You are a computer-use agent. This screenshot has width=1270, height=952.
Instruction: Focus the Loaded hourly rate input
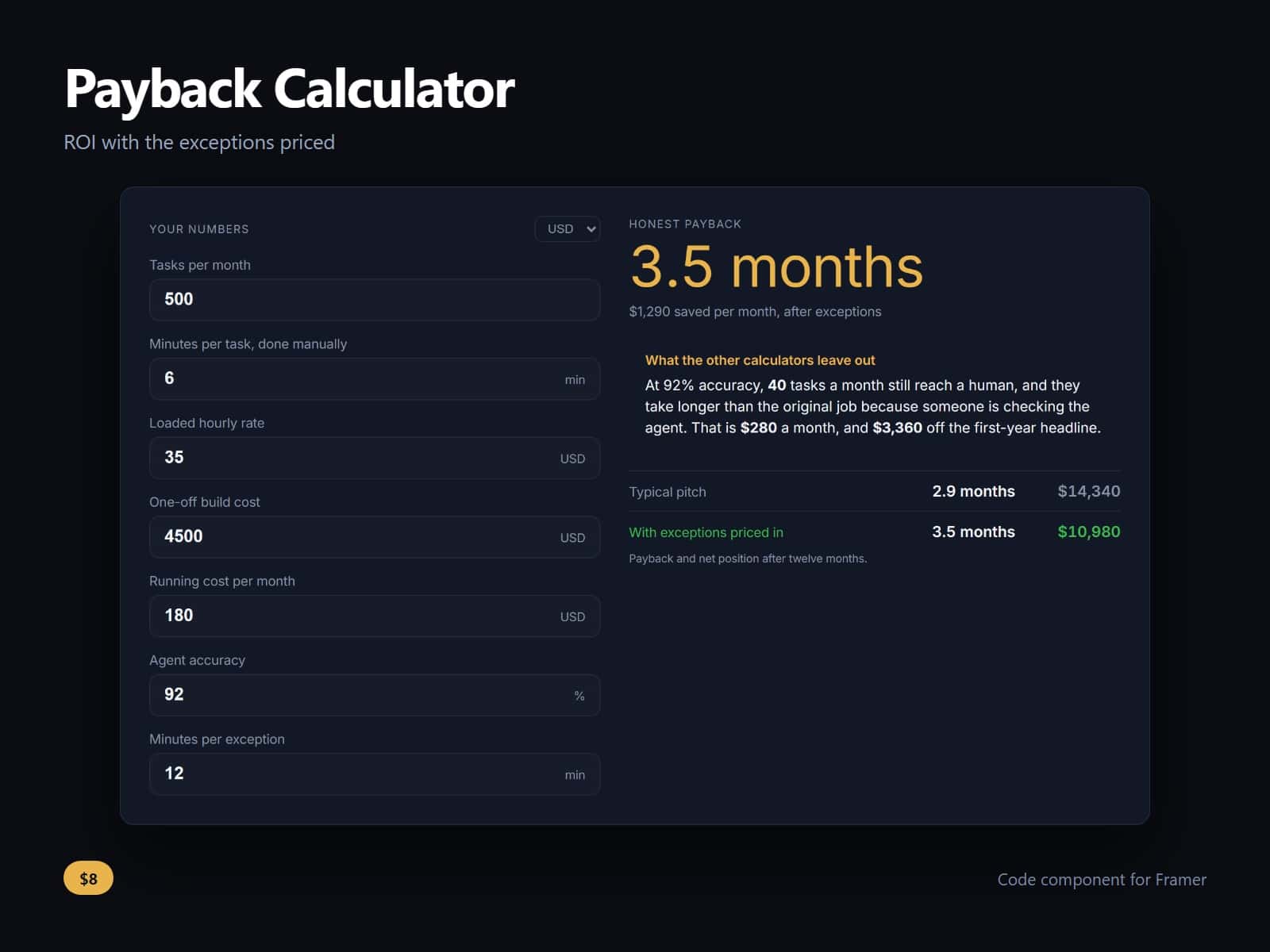tap(375, 458)
